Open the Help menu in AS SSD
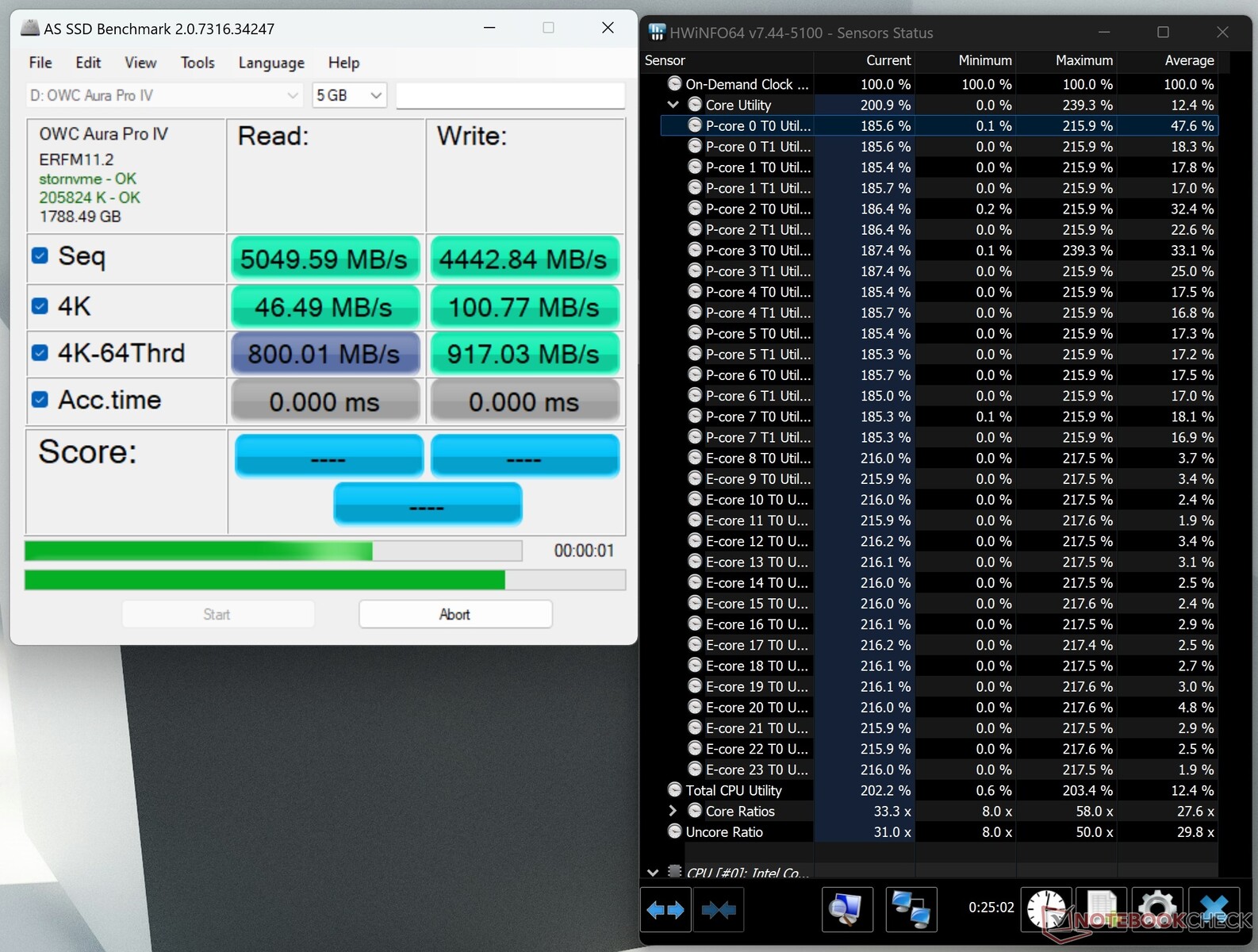The width and height of the screenshot is (1258, 952). click(343, 63)
